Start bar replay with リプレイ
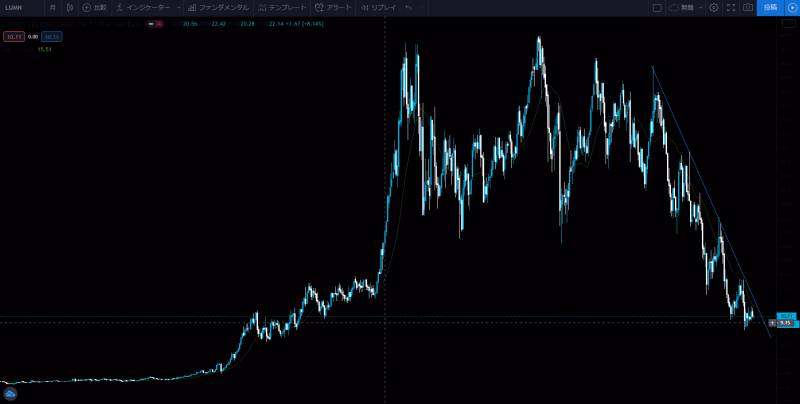Viewport: 800px width, 404px height. click(x=378, y=7)
